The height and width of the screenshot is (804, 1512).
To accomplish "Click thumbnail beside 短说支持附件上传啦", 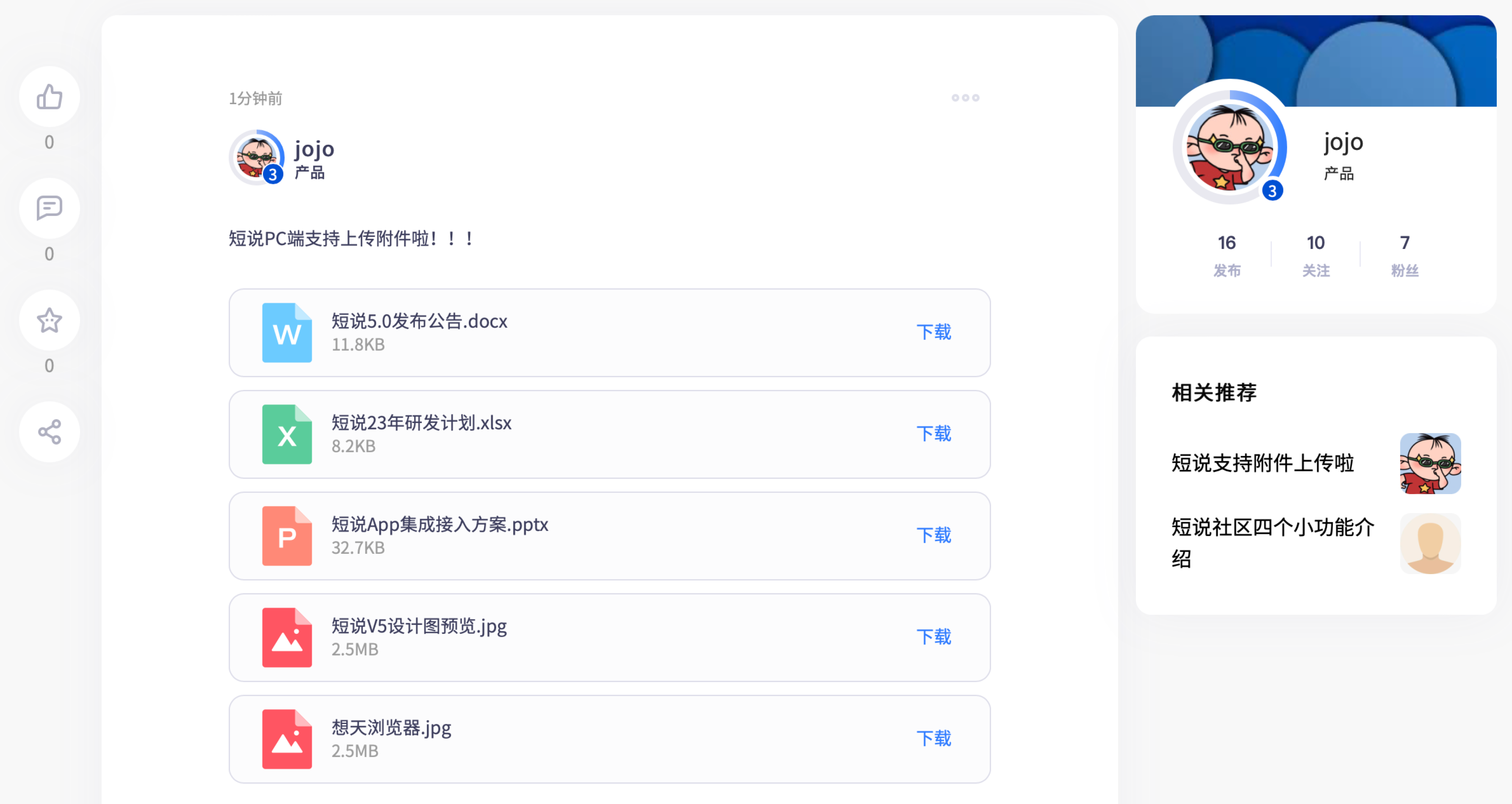I will (1430, 464).
